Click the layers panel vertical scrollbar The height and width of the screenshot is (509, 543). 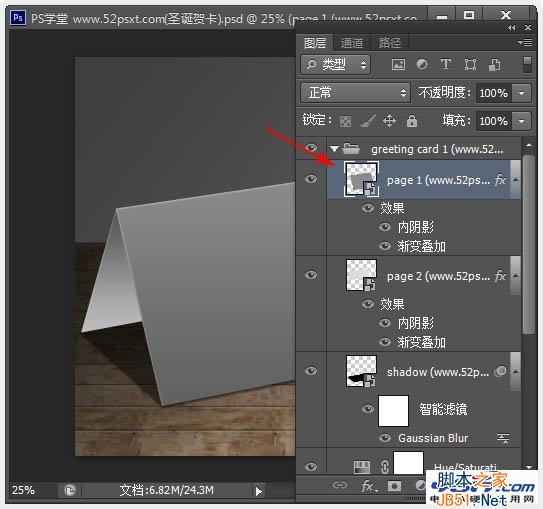[529, 244]
